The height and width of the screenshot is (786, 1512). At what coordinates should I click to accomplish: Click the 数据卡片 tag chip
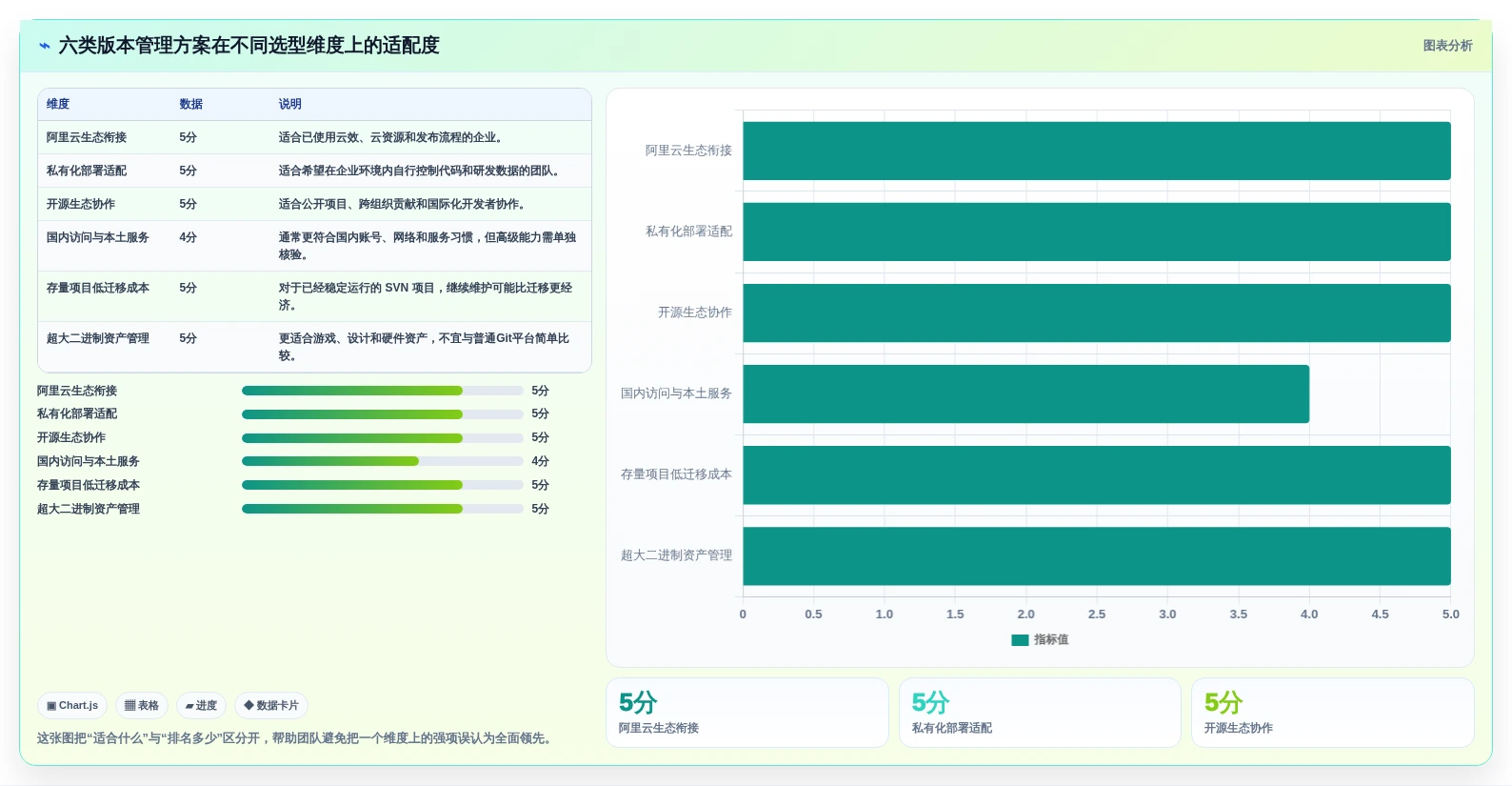pos(271,706)
